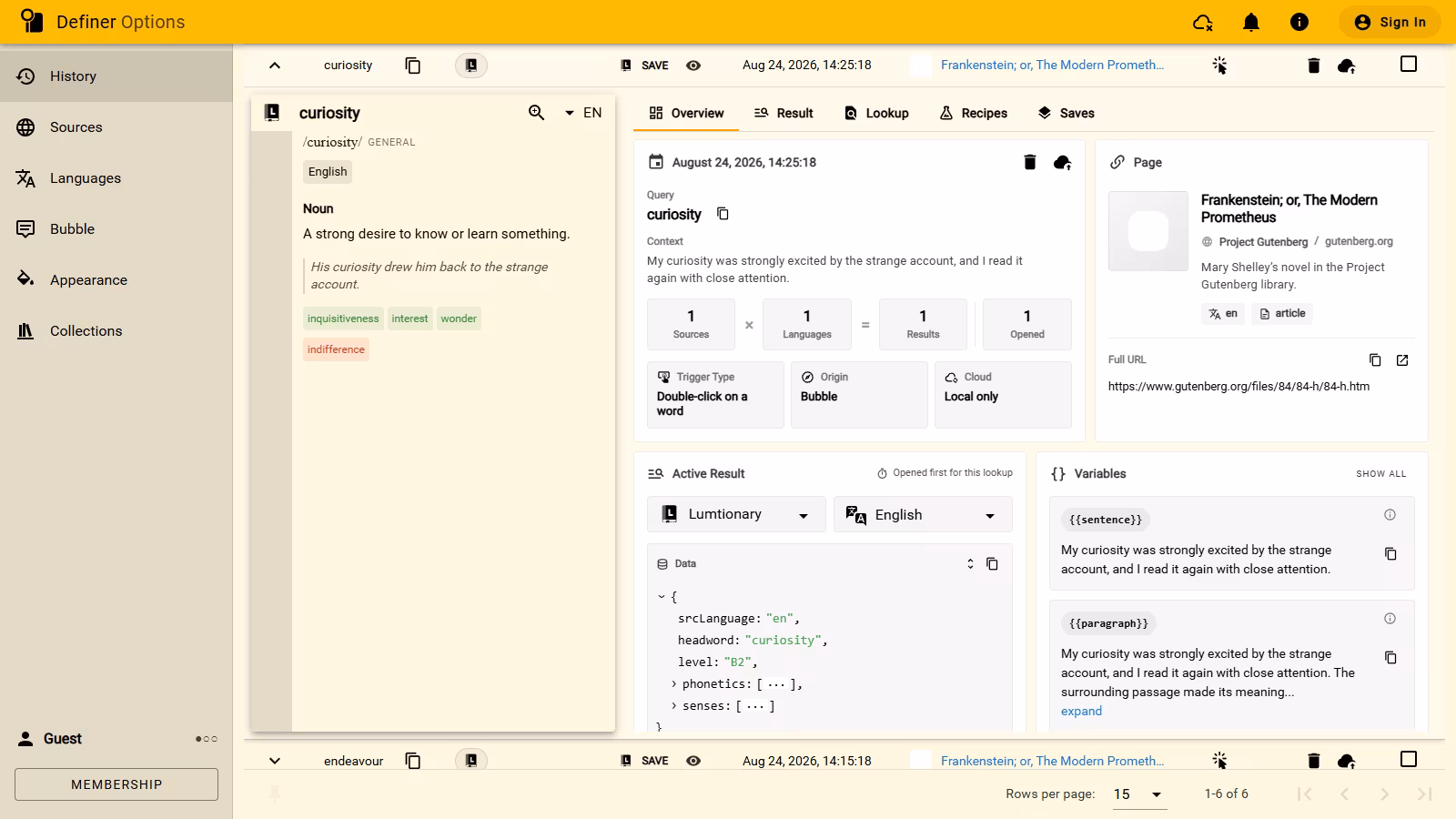Save the endeavour lookup
This screenshot has height=819, width=1456.
645,761
